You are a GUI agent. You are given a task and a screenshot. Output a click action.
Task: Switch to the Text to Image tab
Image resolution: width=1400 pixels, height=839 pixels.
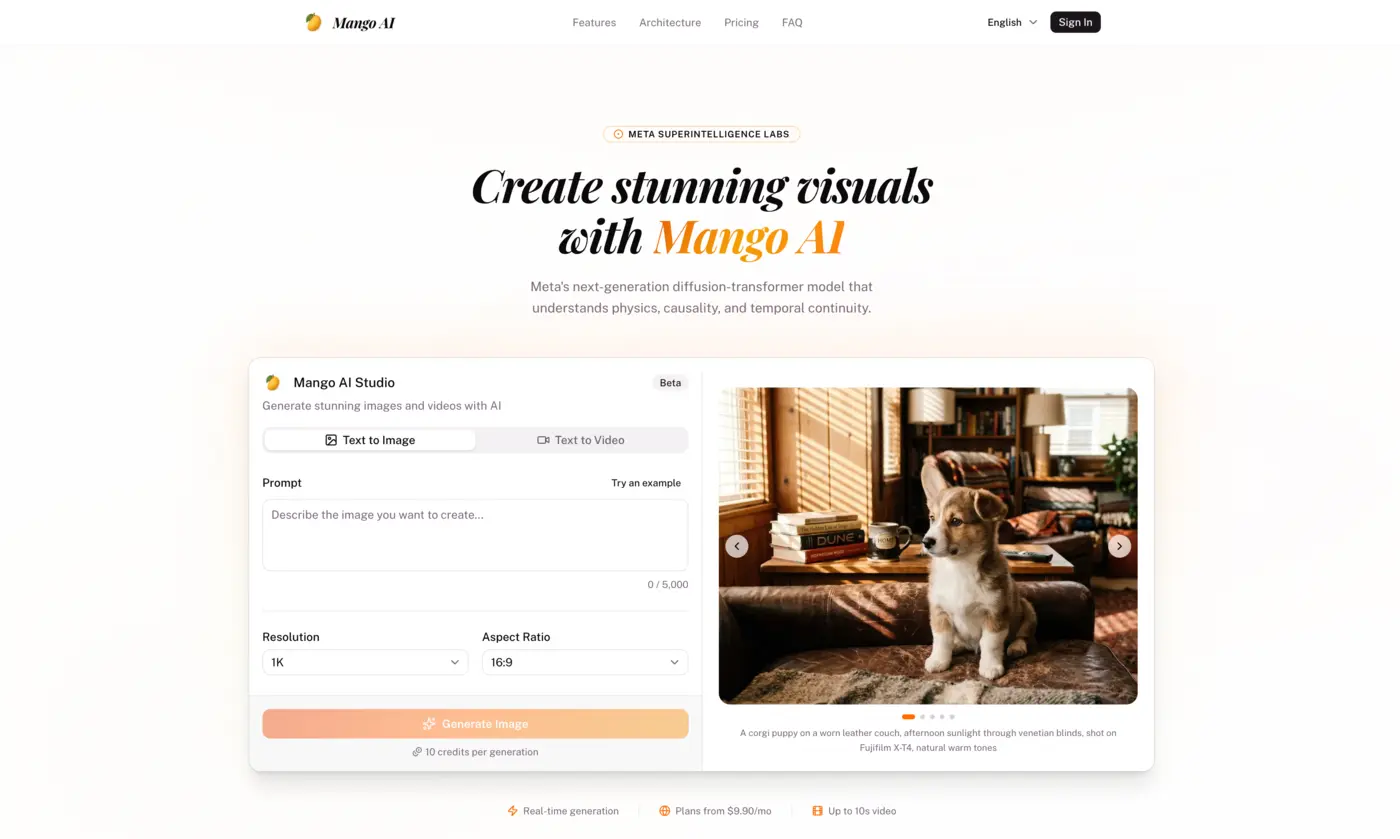pyautogui.click(x=370, y=440)
